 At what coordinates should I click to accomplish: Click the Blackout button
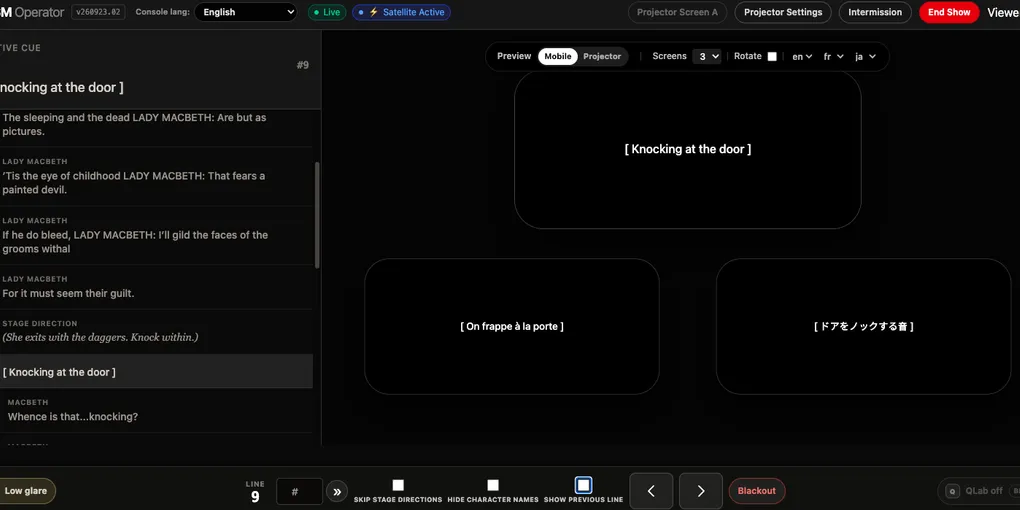pyautogui.click(x=757, y=491)
